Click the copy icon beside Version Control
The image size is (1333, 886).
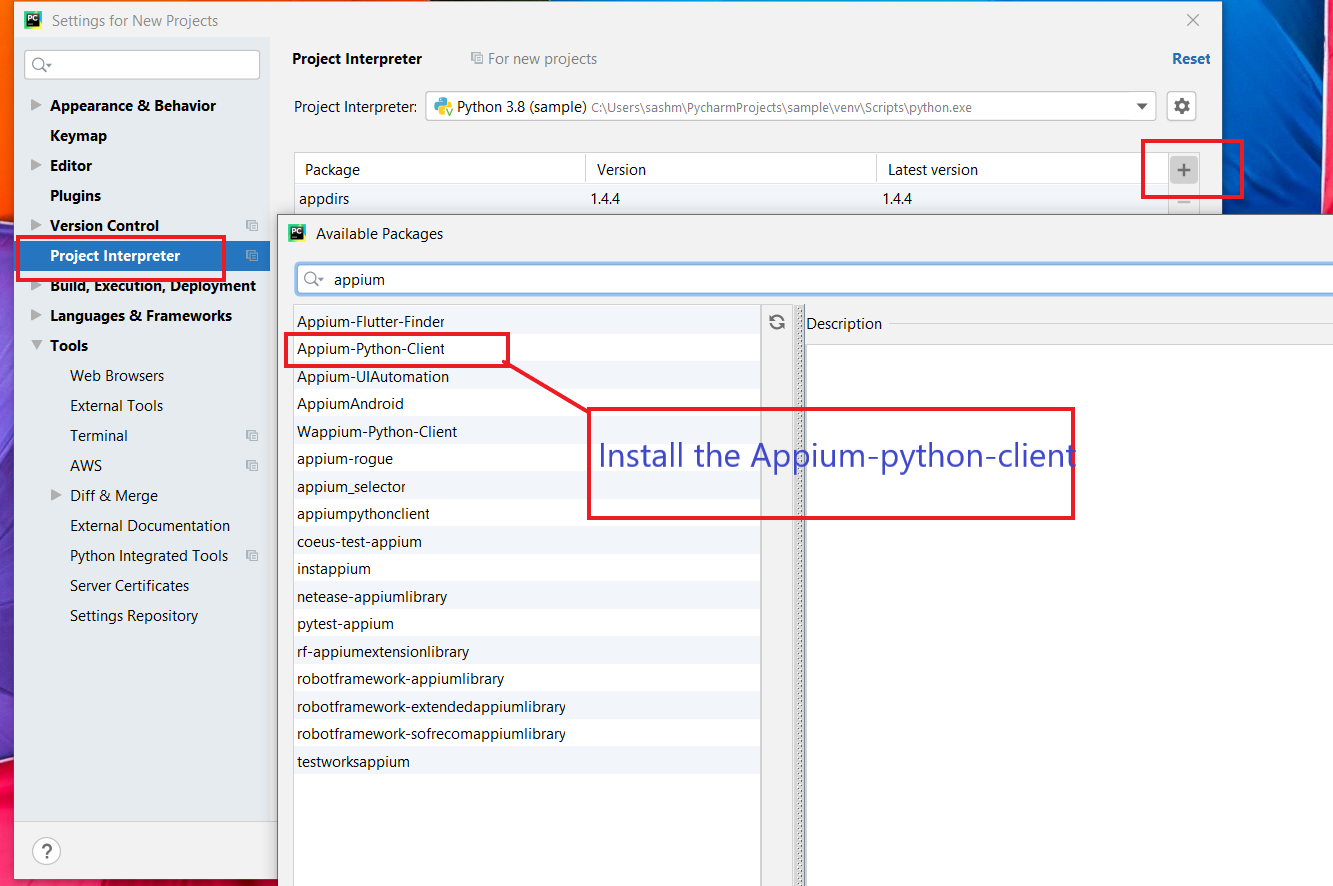252,226
